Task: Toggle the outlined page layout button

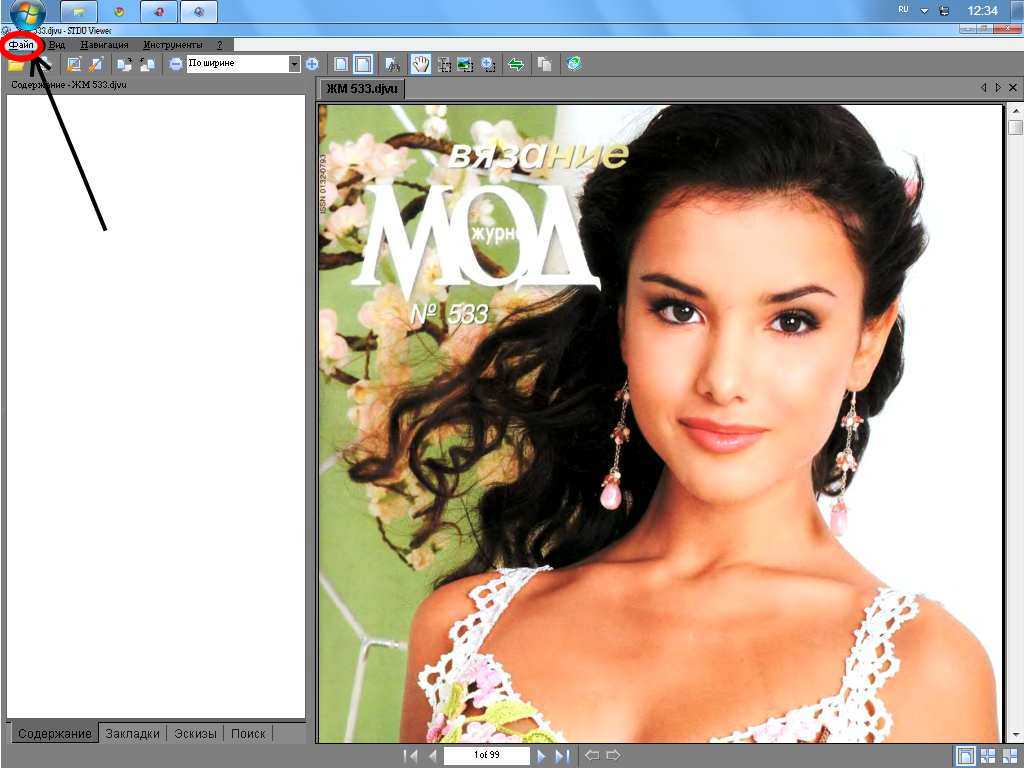Action: coord(364,64)
